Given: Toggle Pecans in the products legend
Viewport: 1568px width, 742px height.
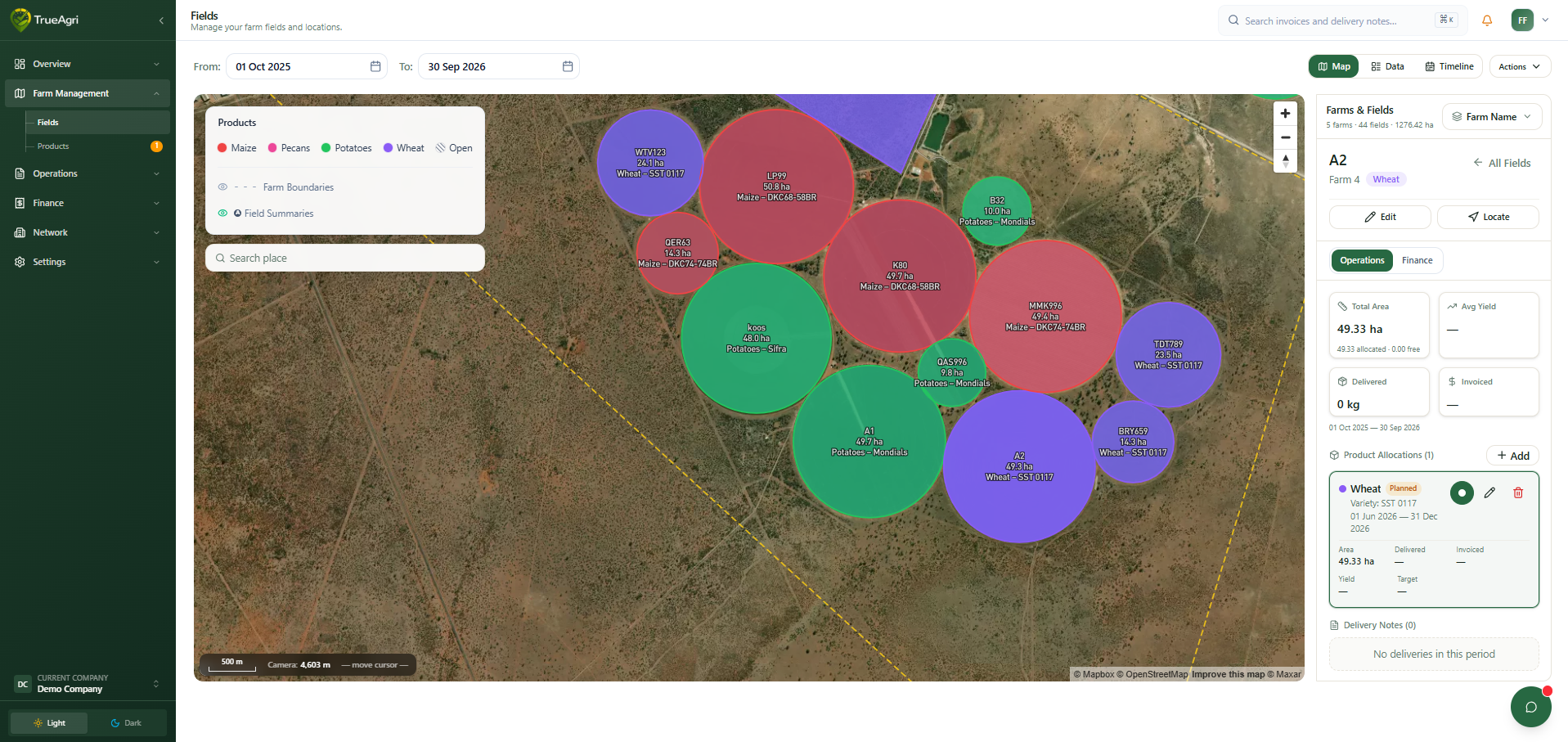Looking at the screenshot, I should click(x=289, y=148).
